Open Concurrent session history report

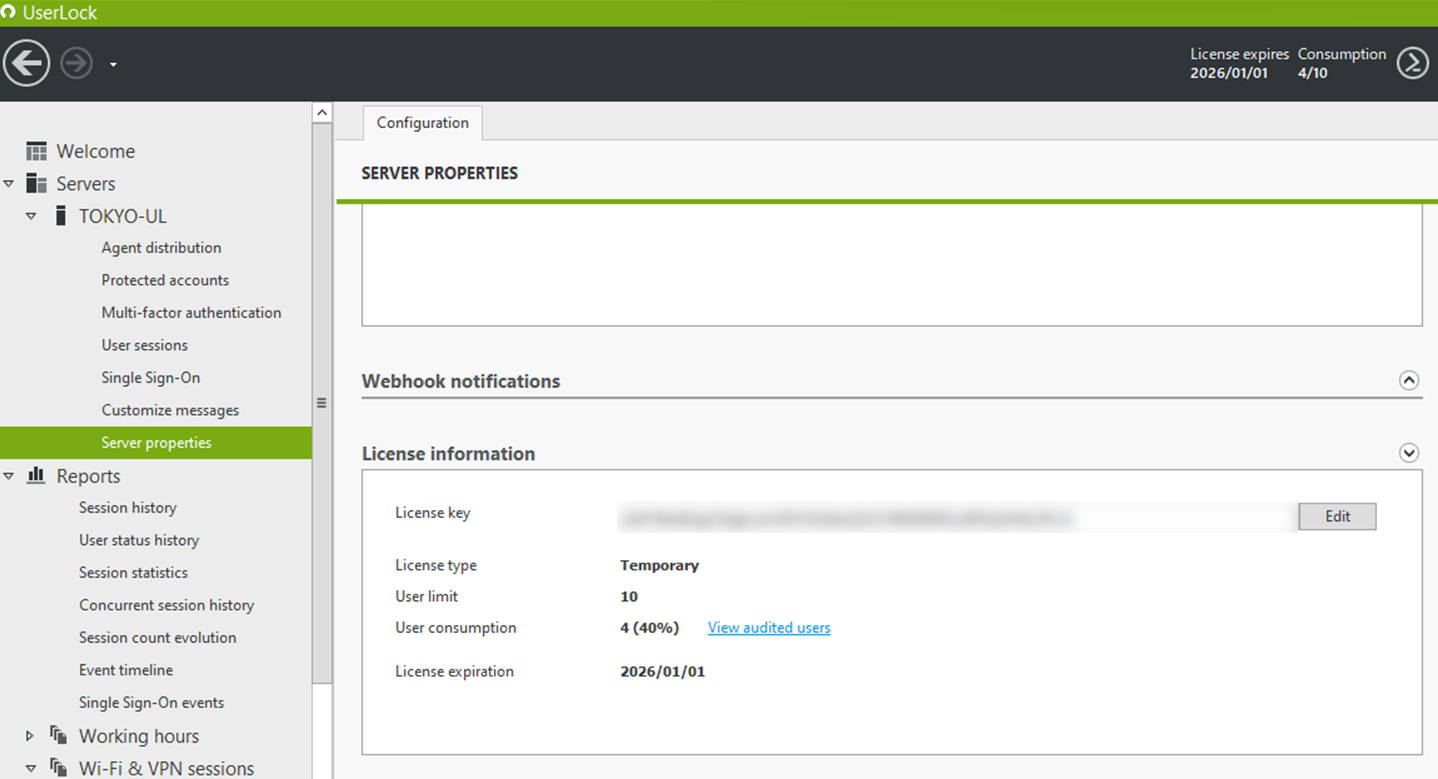(166, 605)
